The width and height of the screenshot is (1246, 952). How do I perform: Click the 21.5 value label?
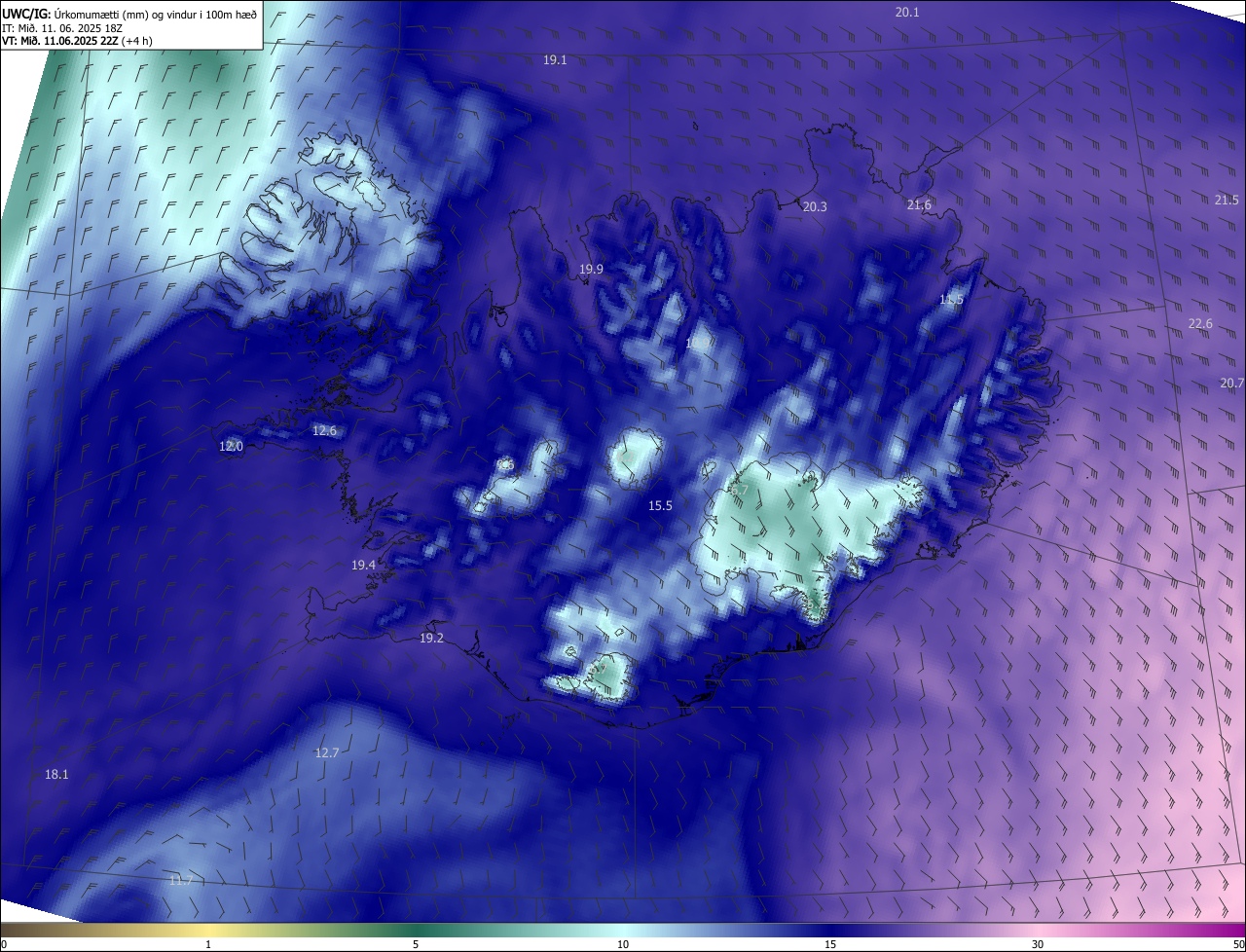(1227, 200)
